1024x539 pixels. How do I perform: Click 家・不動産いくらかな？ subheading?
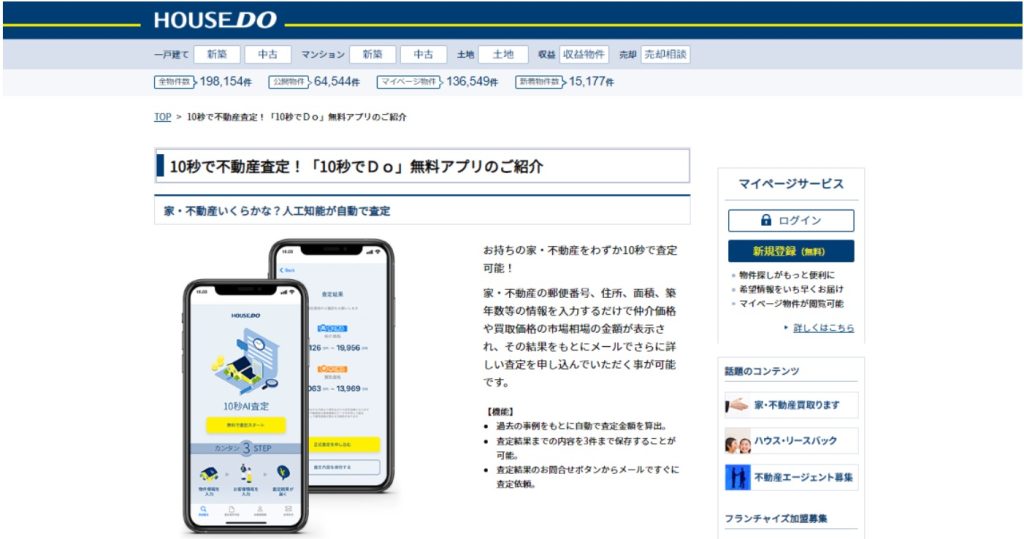click(x=277, y=211)
